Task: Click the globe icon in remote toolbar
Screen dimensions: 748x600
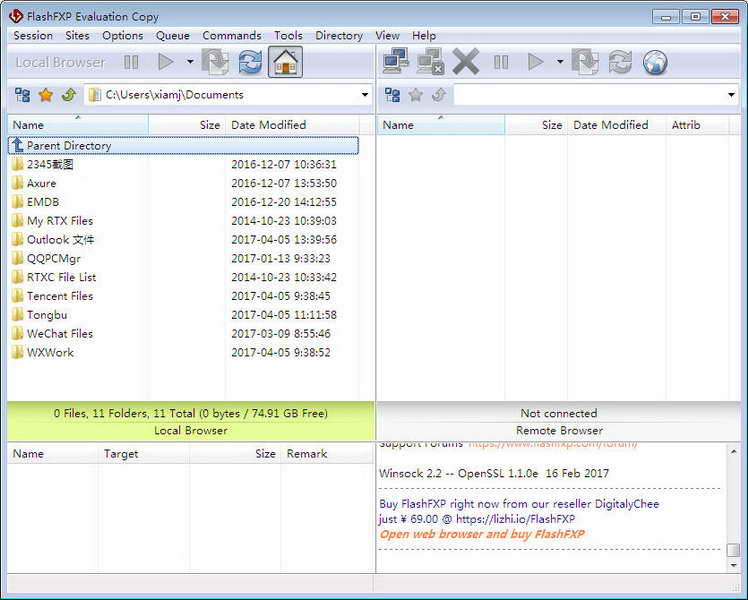Action: click(654, 62)
